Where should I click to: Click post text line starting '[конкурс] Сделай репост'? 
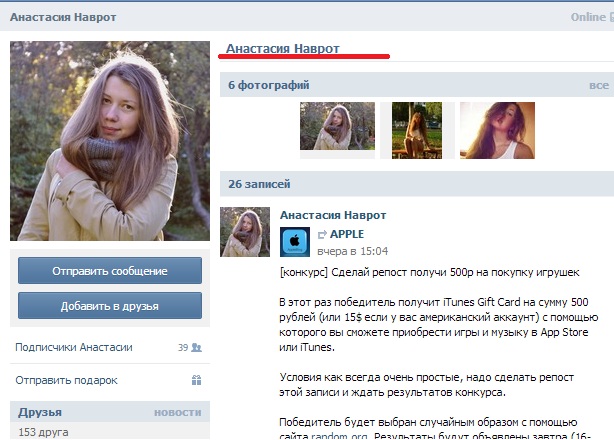[x=430, y=272]
